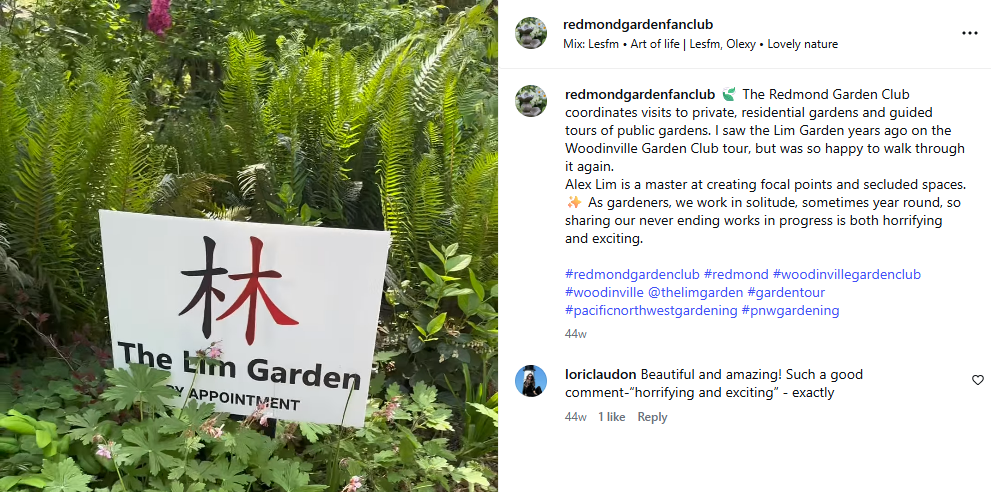Click the caption author's profile picture
This screenshot has height=492, width=991.
tap(531, 101)
